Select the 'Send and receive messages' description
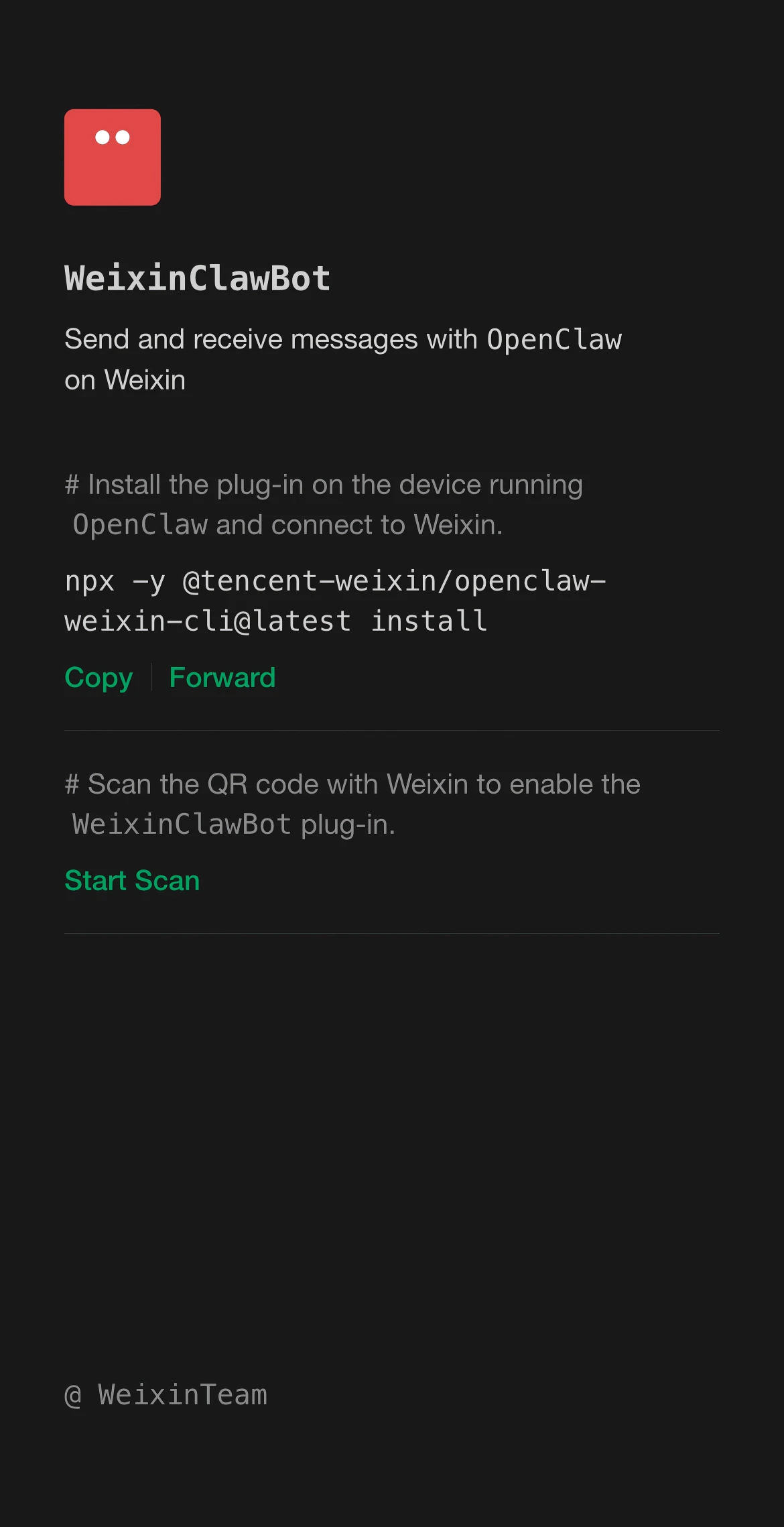The width and height of the screenshot is (784, 1527). [x=343, y=360]
